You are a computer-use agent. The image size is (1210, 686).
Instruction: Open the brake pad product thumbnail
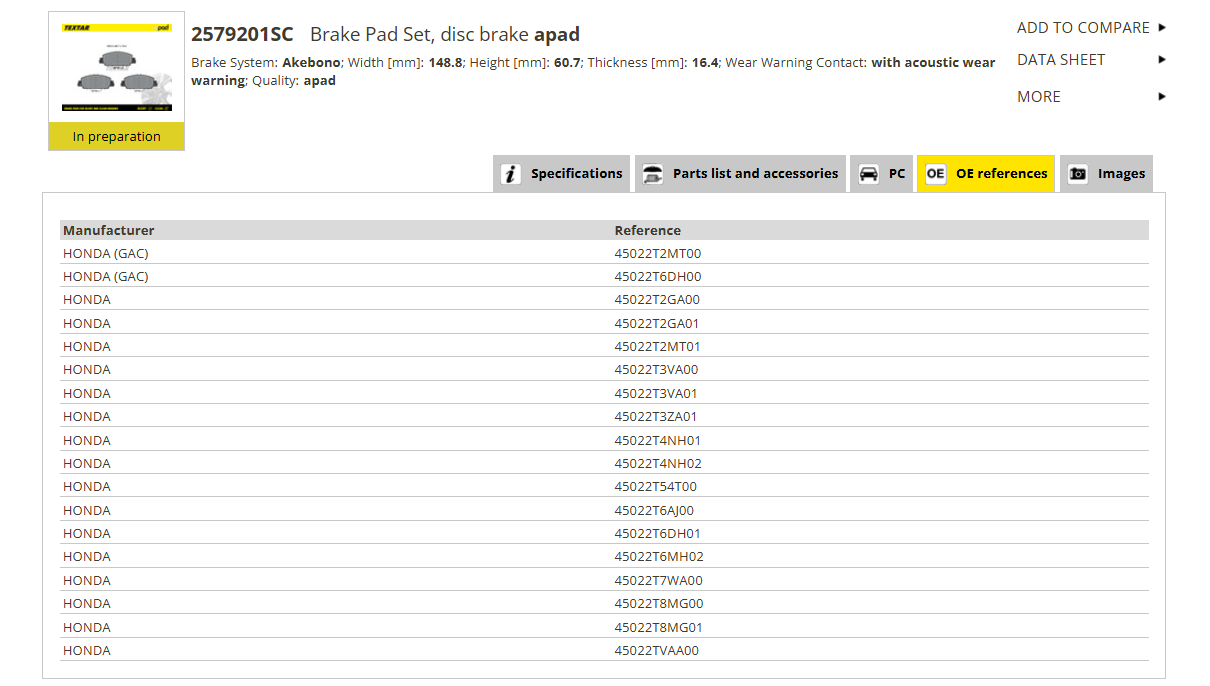[x=117, y=67]
